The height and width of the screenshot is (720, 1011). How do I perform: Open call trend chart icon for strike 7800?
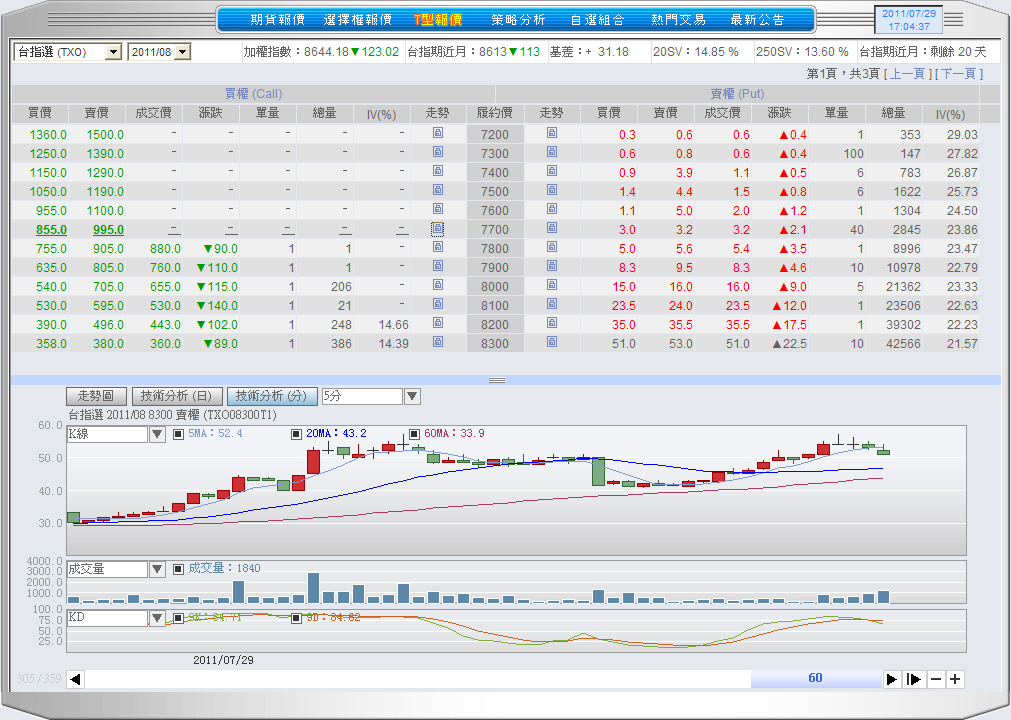[x=438, y=247]
